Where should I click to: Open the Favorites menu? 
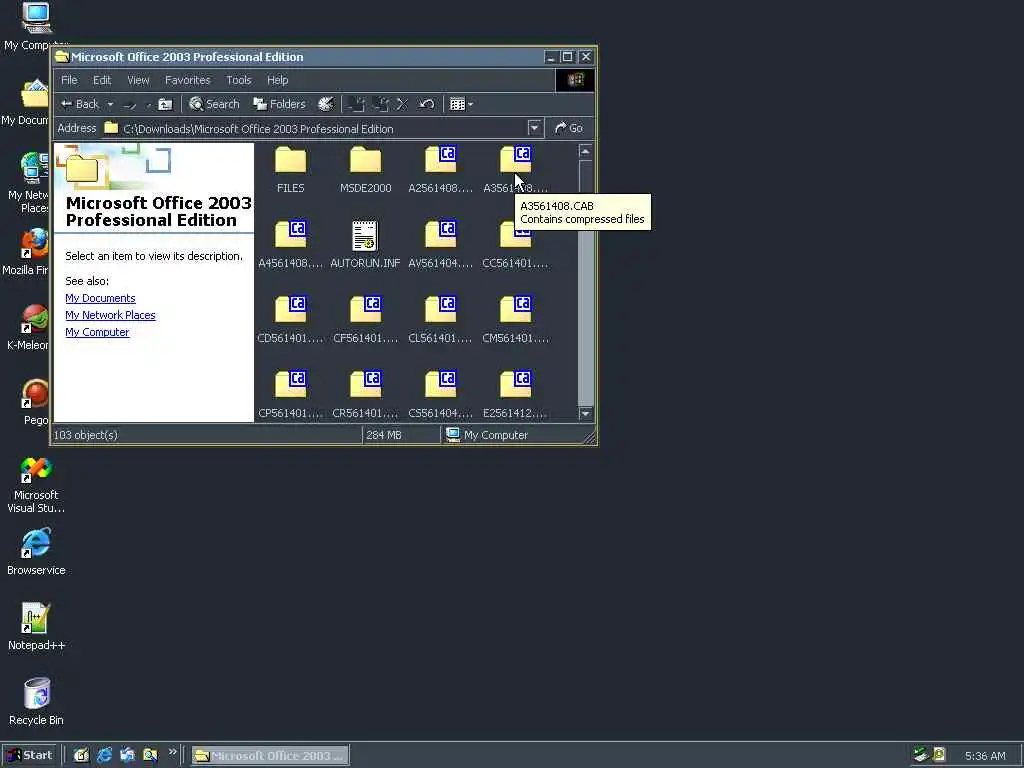pyautogui.click(x=187, y=80)
